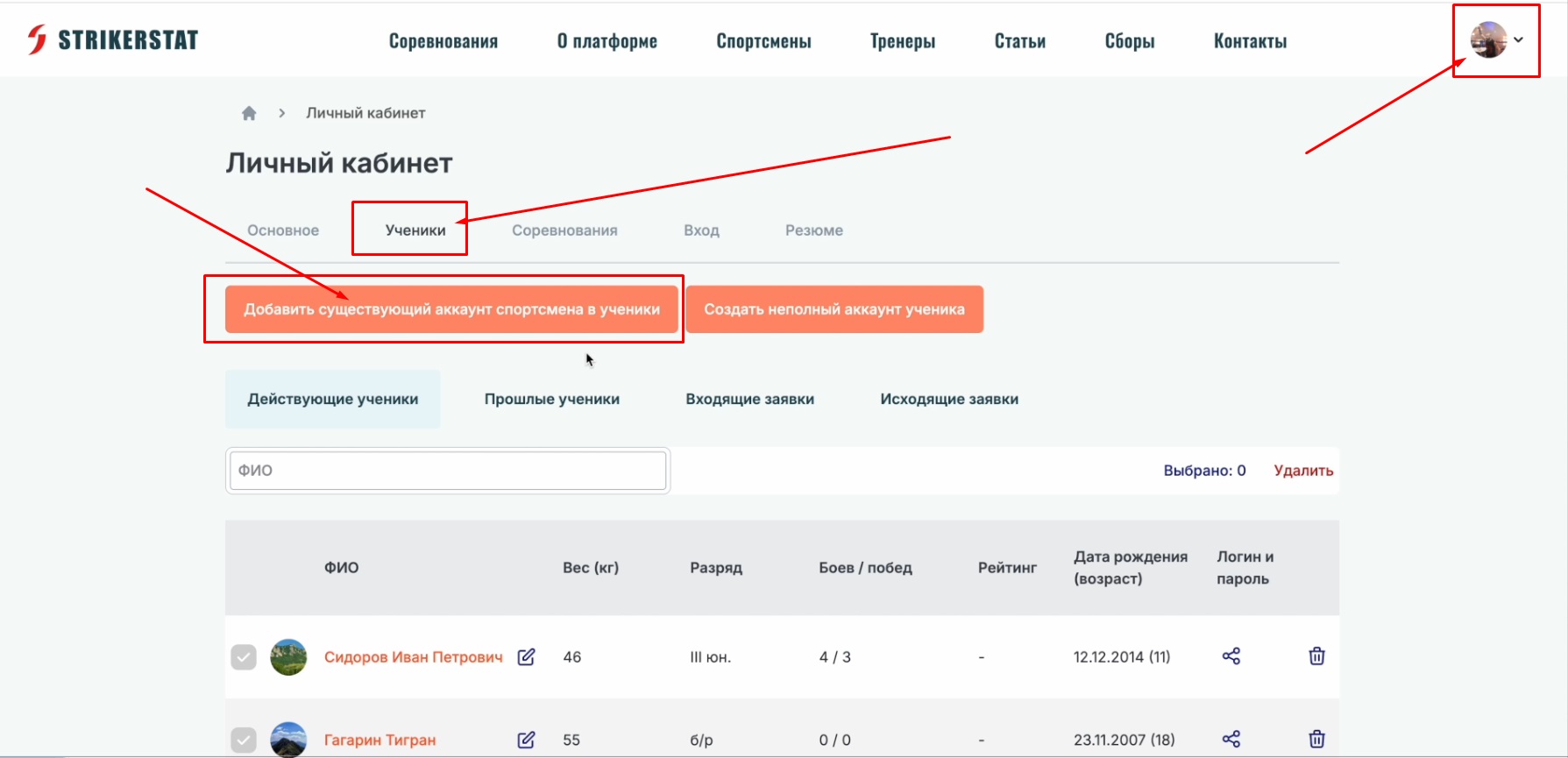Click the red Удалить link
Screen dimensions: 1568x758
[1302, 471]
